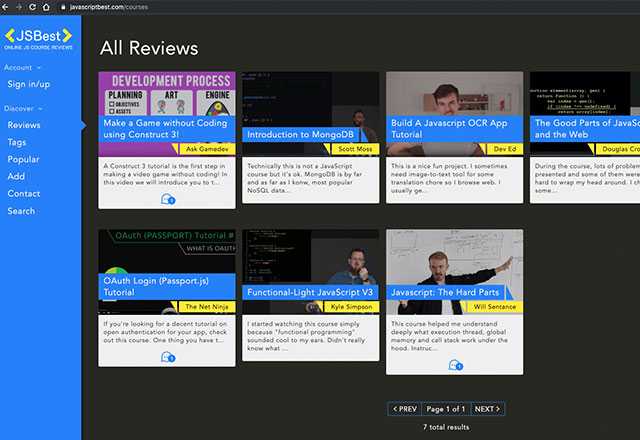This screenshot has width=640, height=440.
Task: Click the Douglas Crockford author tag
Action: point(620,149)
